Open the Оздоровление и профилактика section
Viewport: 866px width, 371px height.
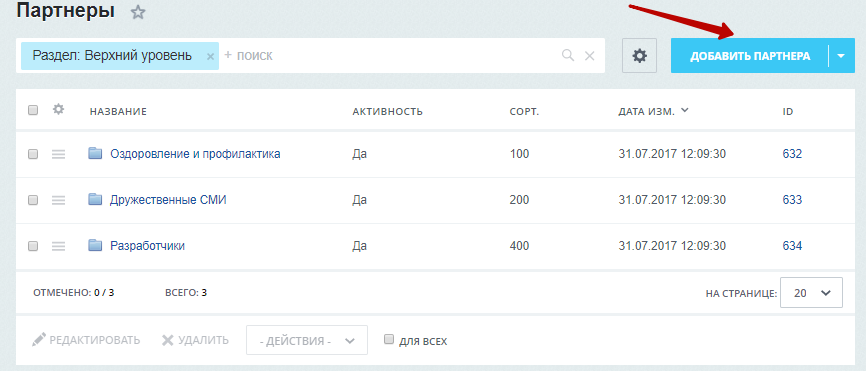195,154
